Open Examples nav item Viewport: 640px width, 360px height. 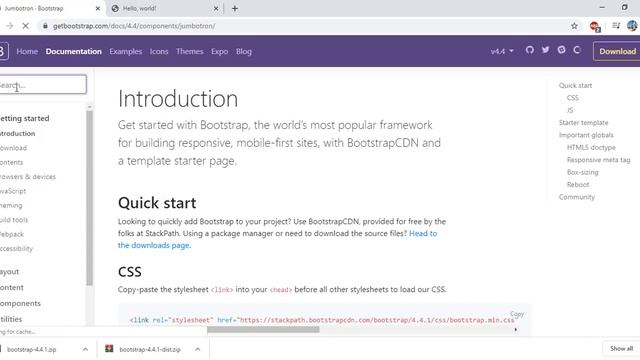(126, 51)
